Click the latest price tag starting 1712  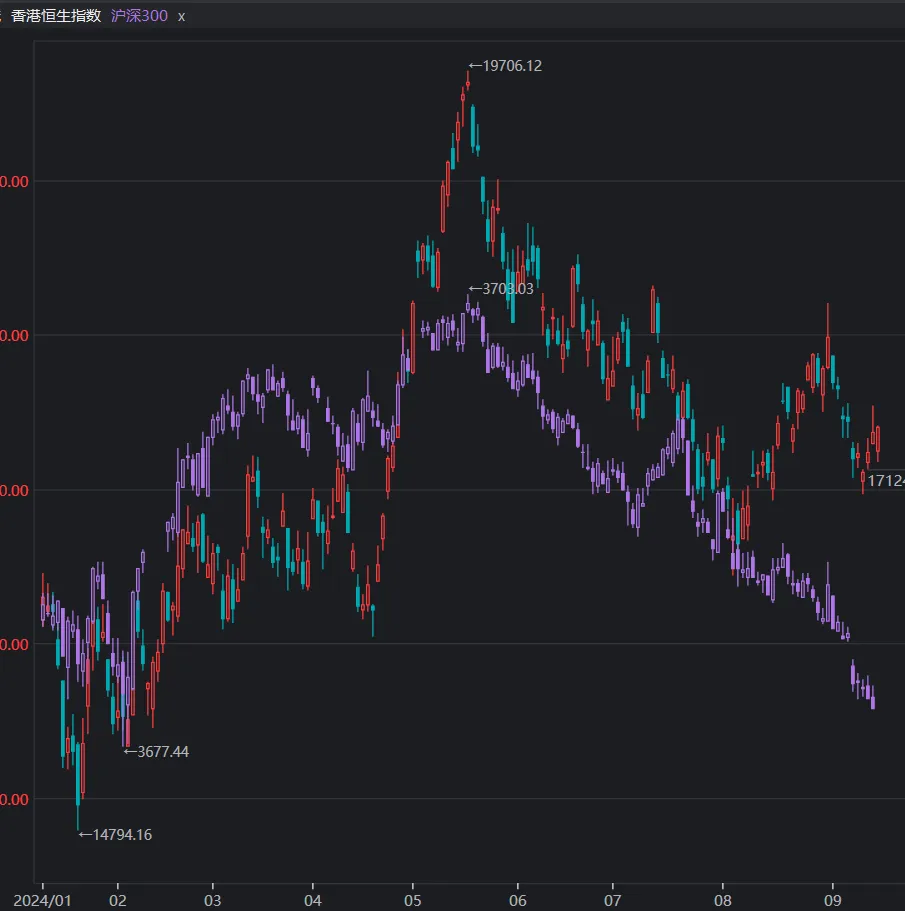tap(885, 481)
